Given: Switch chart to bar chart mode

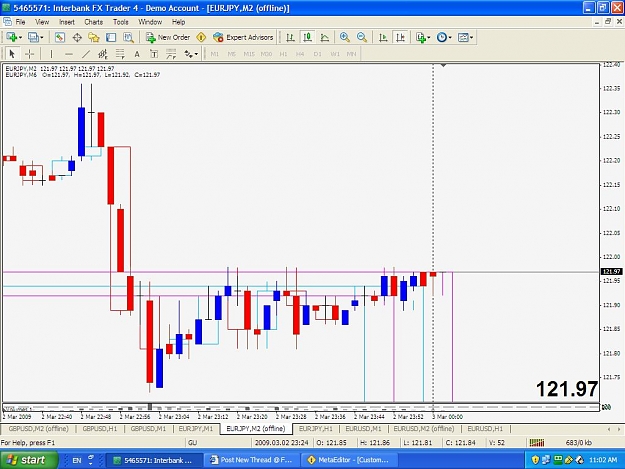Looking at the screenshot, I should click(291, 37).
